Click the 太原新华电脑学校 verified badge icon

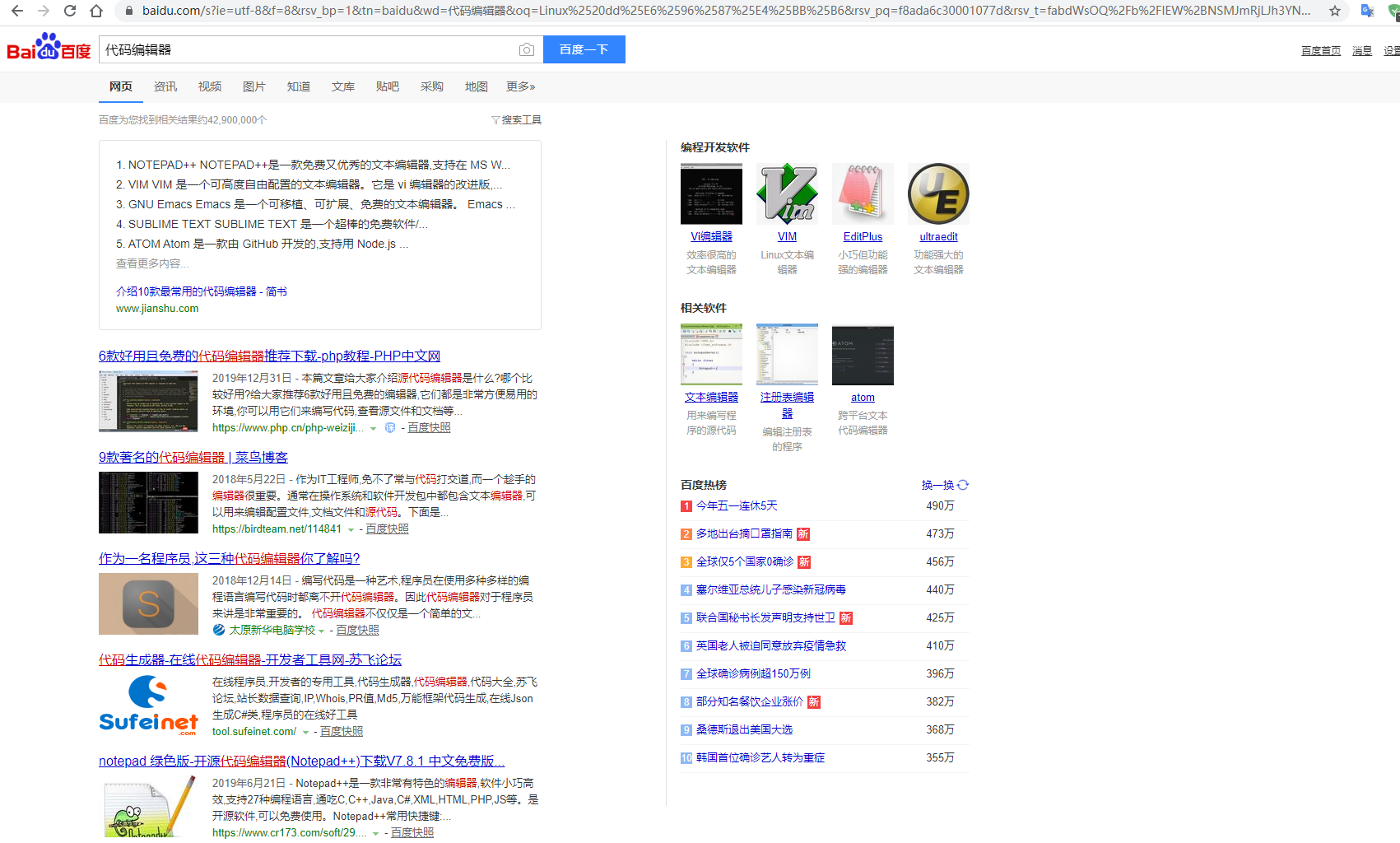point(219,630)
